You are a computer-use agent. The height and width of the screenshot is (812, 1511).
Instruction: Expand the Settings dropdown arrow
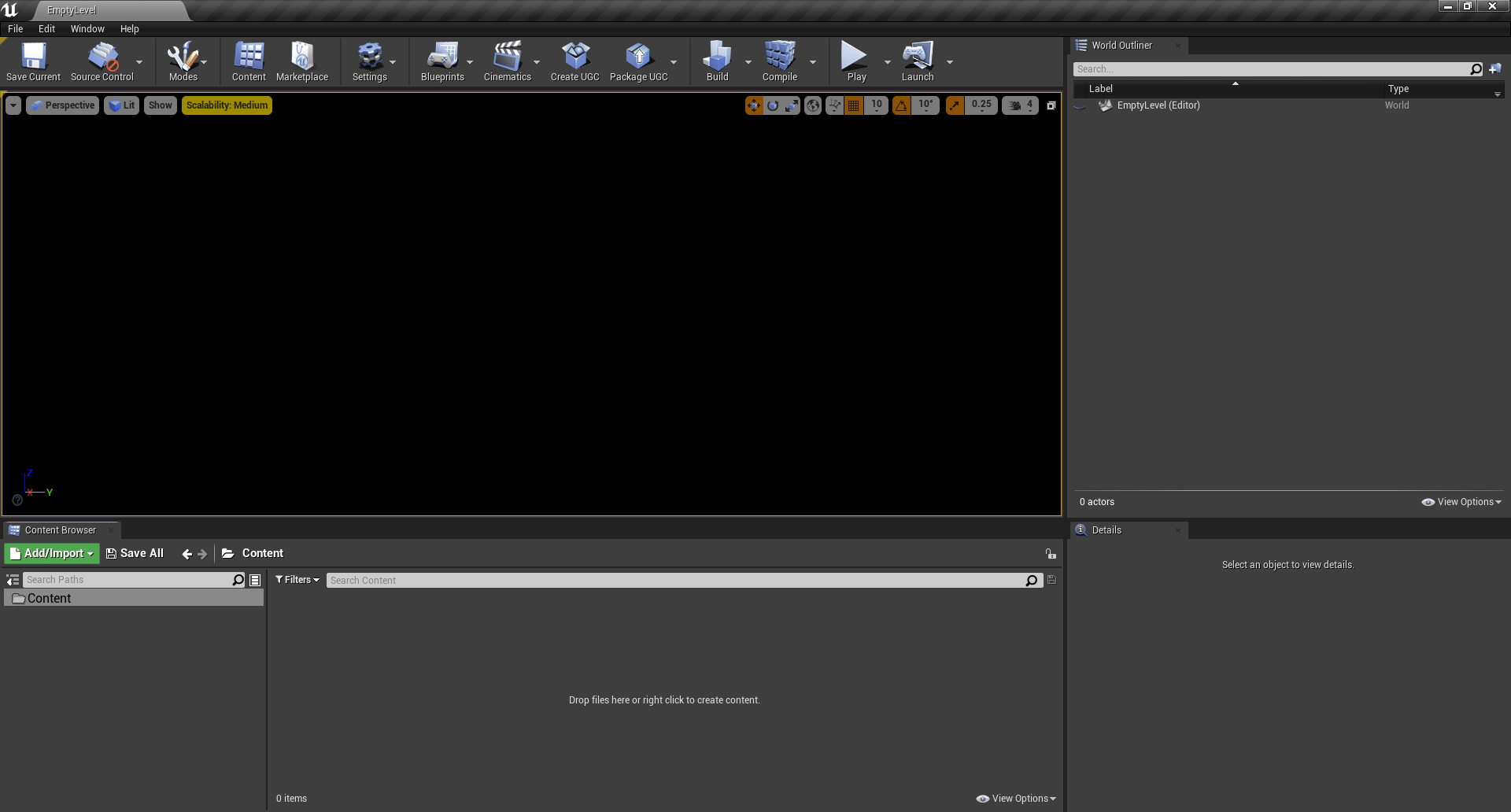[393, 62]
